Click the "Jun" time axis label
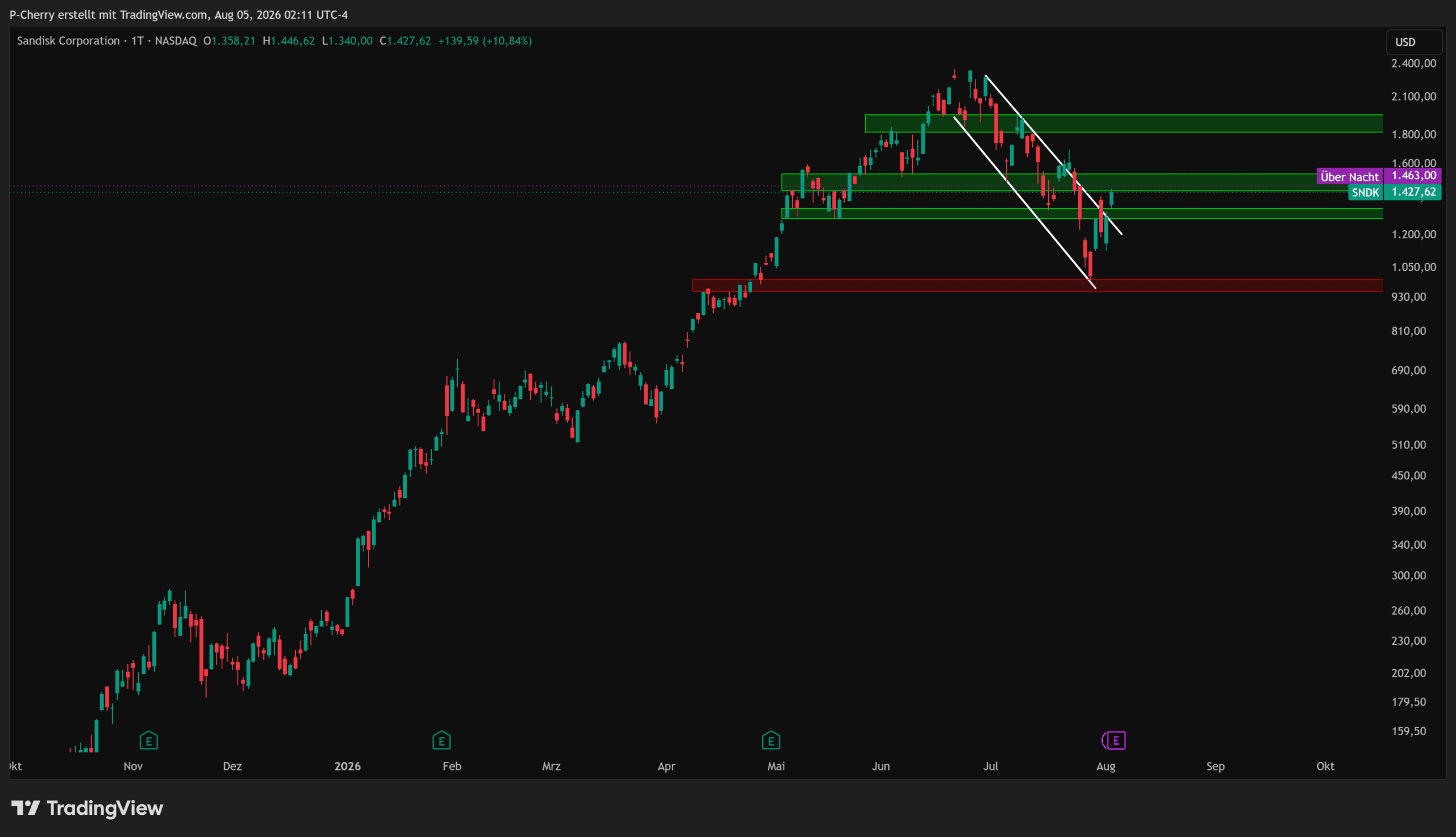The height and width of the screenshot is (837, 1456). (880, 766)
